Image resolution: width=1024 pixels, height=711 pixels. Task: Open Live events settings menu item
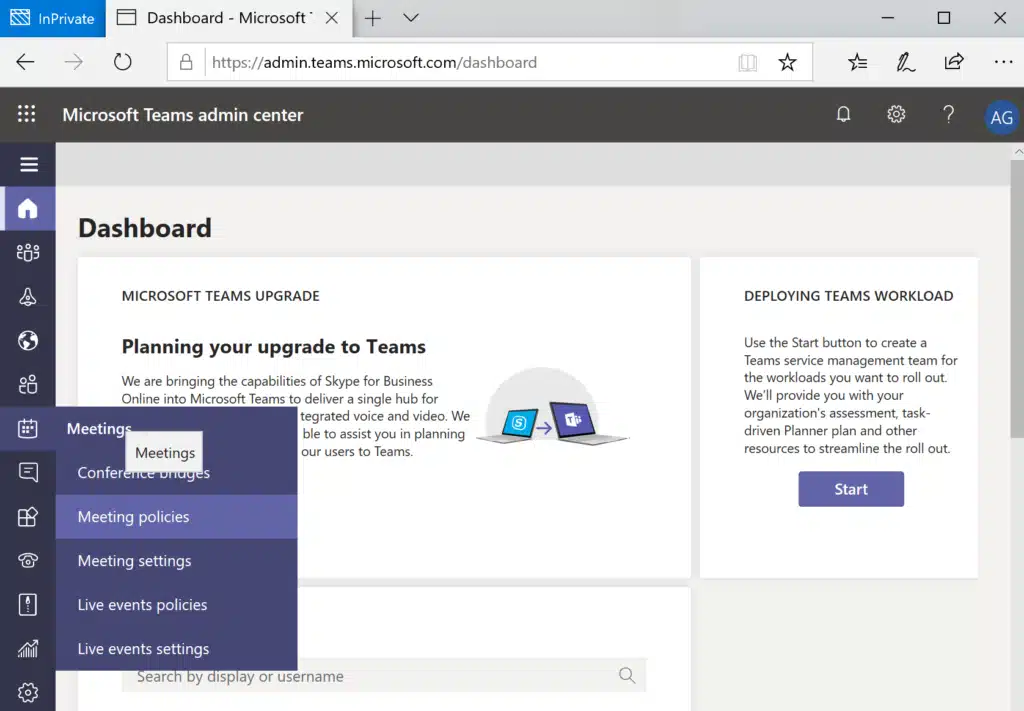pyautogui.click(x=144, y=649)
